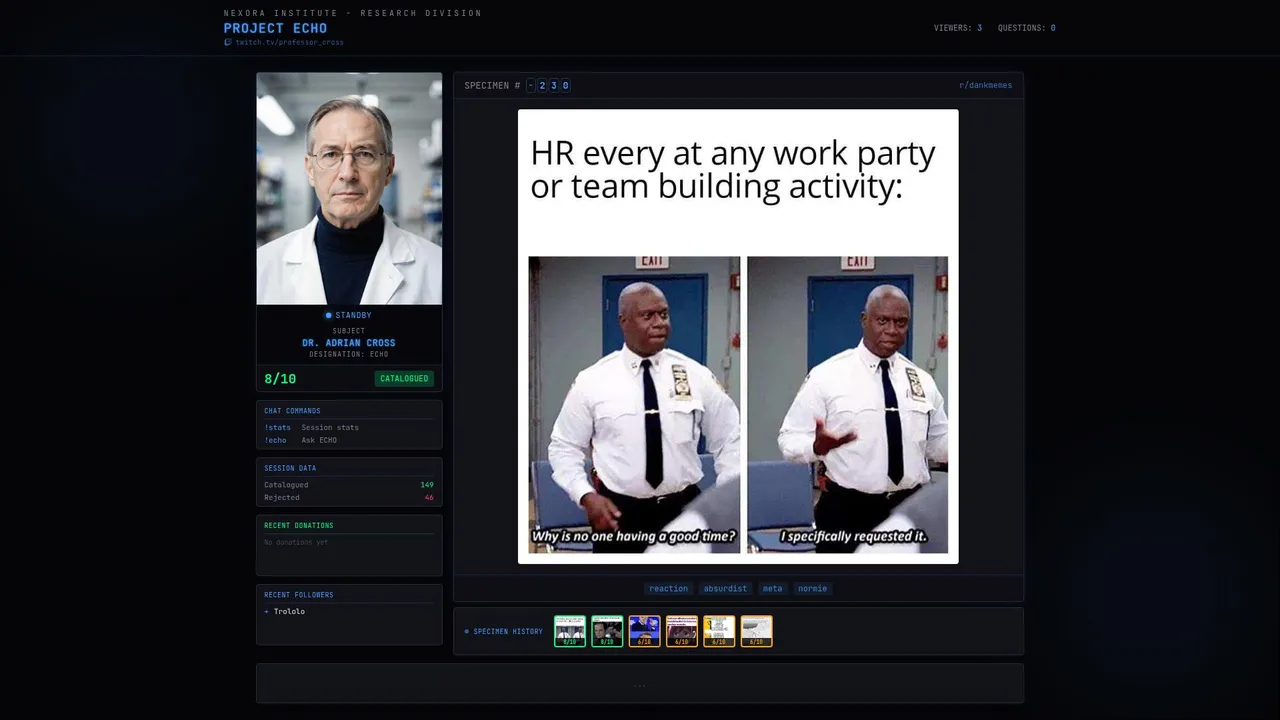Screen dimensions: 1280x720
Task: Click the !stats chat command
Action: [277, 427]
